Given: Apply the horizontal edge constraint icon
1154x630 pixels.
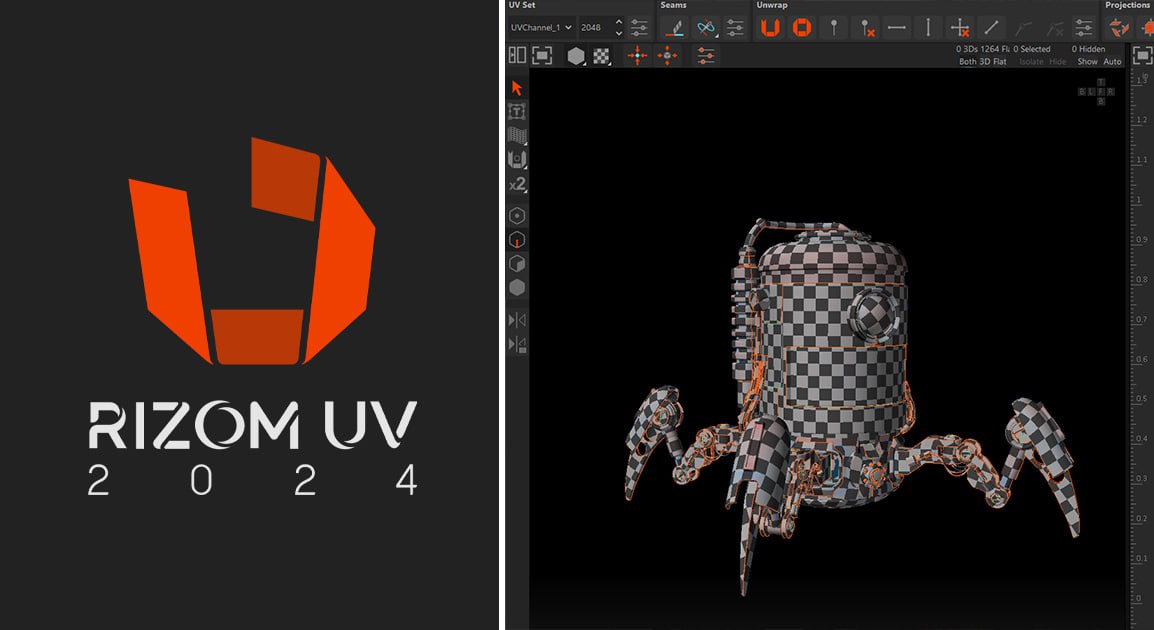Looking at the screenshot, I should 896,28.
